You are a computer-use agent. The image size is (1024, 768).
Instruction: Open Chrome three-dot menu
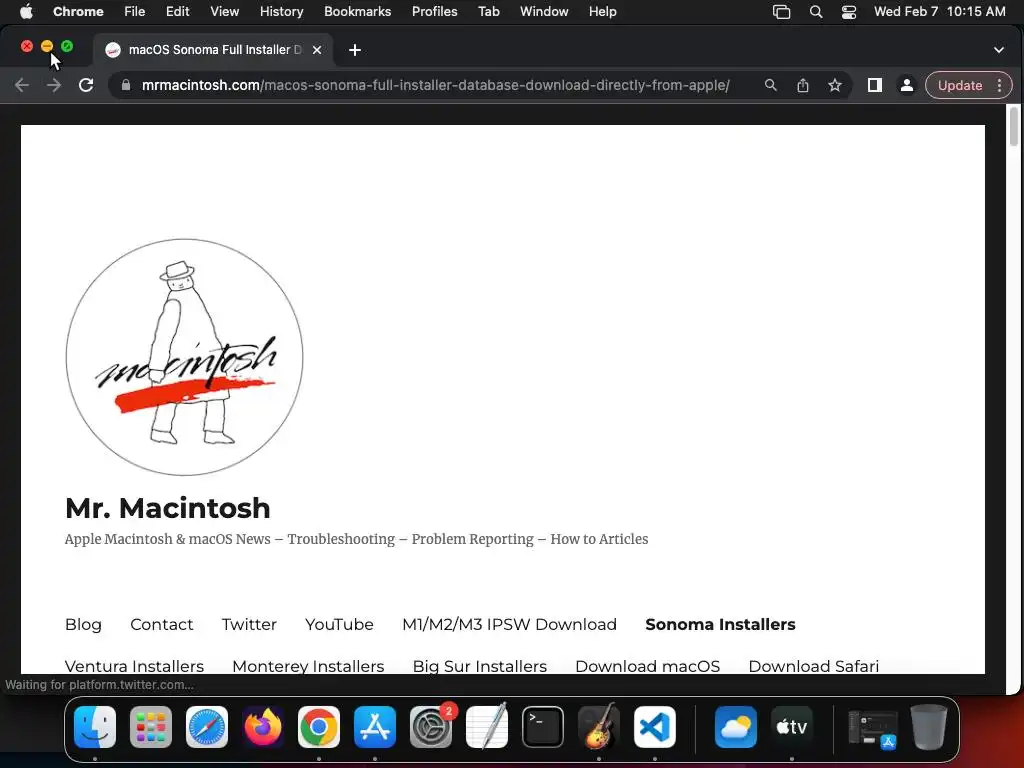point(999,86)
